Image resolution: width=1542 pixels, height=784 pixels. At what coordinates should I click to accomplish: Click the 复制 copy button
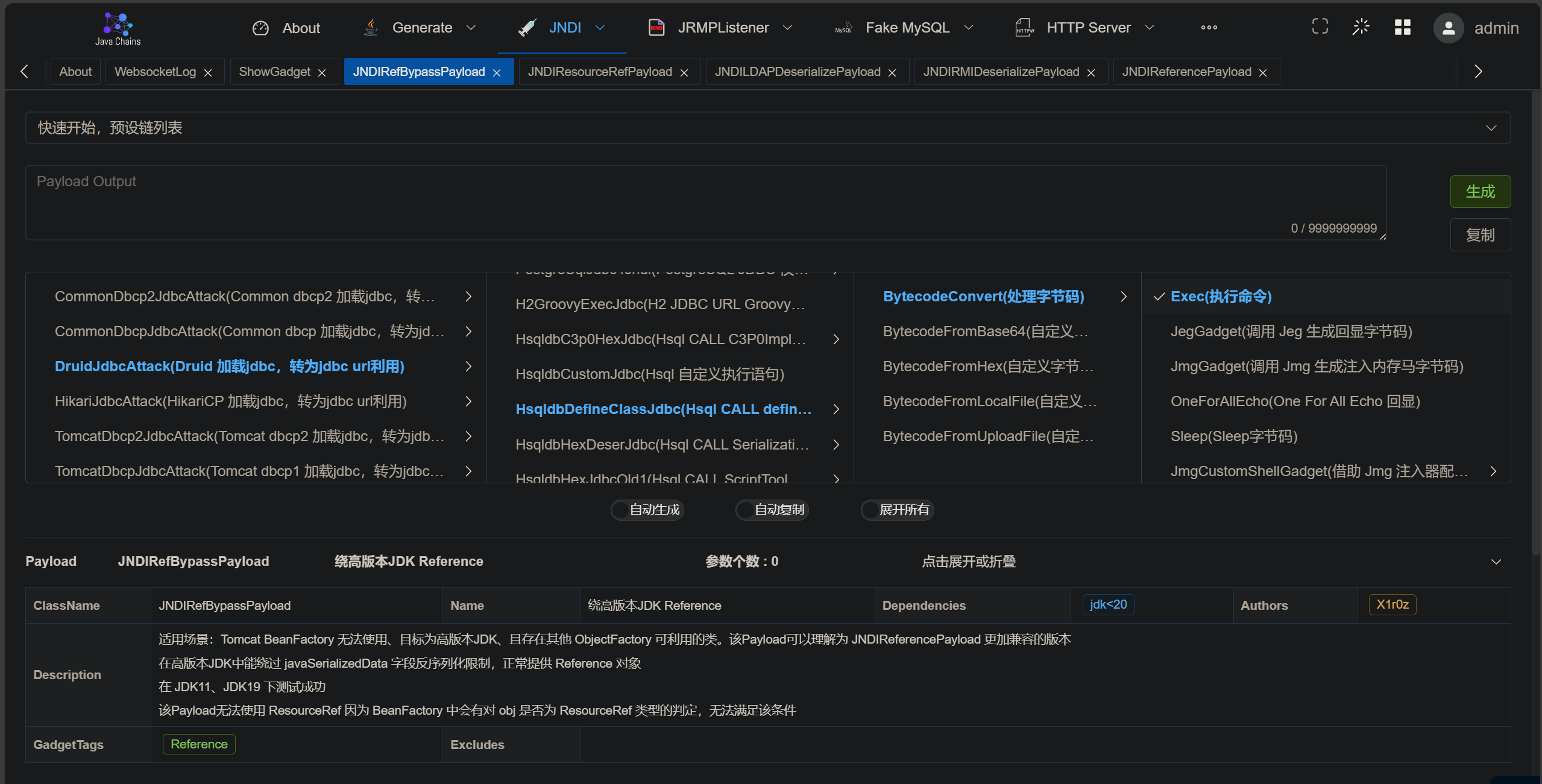[x=1481, y=235]
